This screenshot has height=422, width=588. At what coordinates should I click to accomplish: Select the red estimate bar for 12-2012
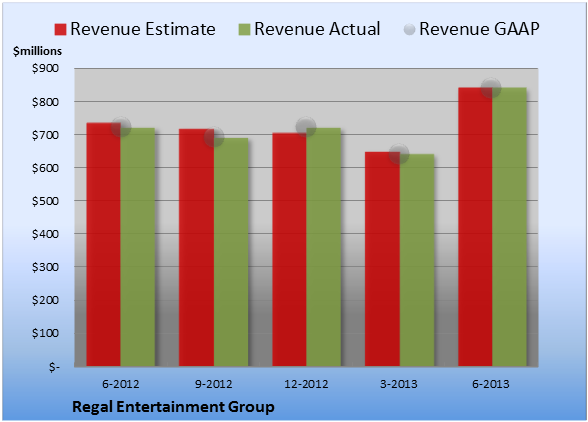click(290, 249)
